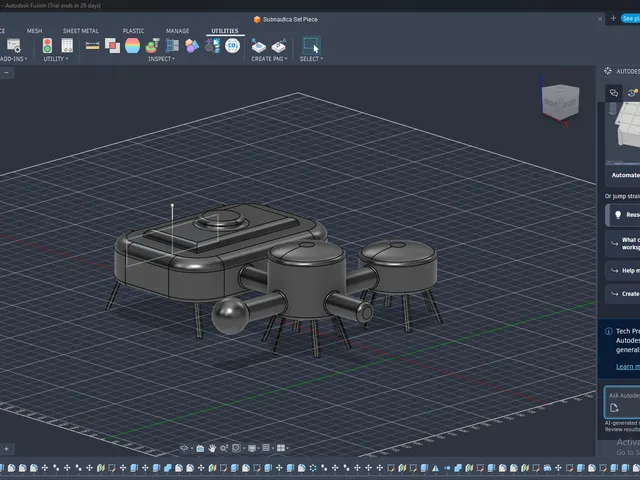Switch to the PLASTIC tab
Viewport: 640px width, 480px height.
133,31
